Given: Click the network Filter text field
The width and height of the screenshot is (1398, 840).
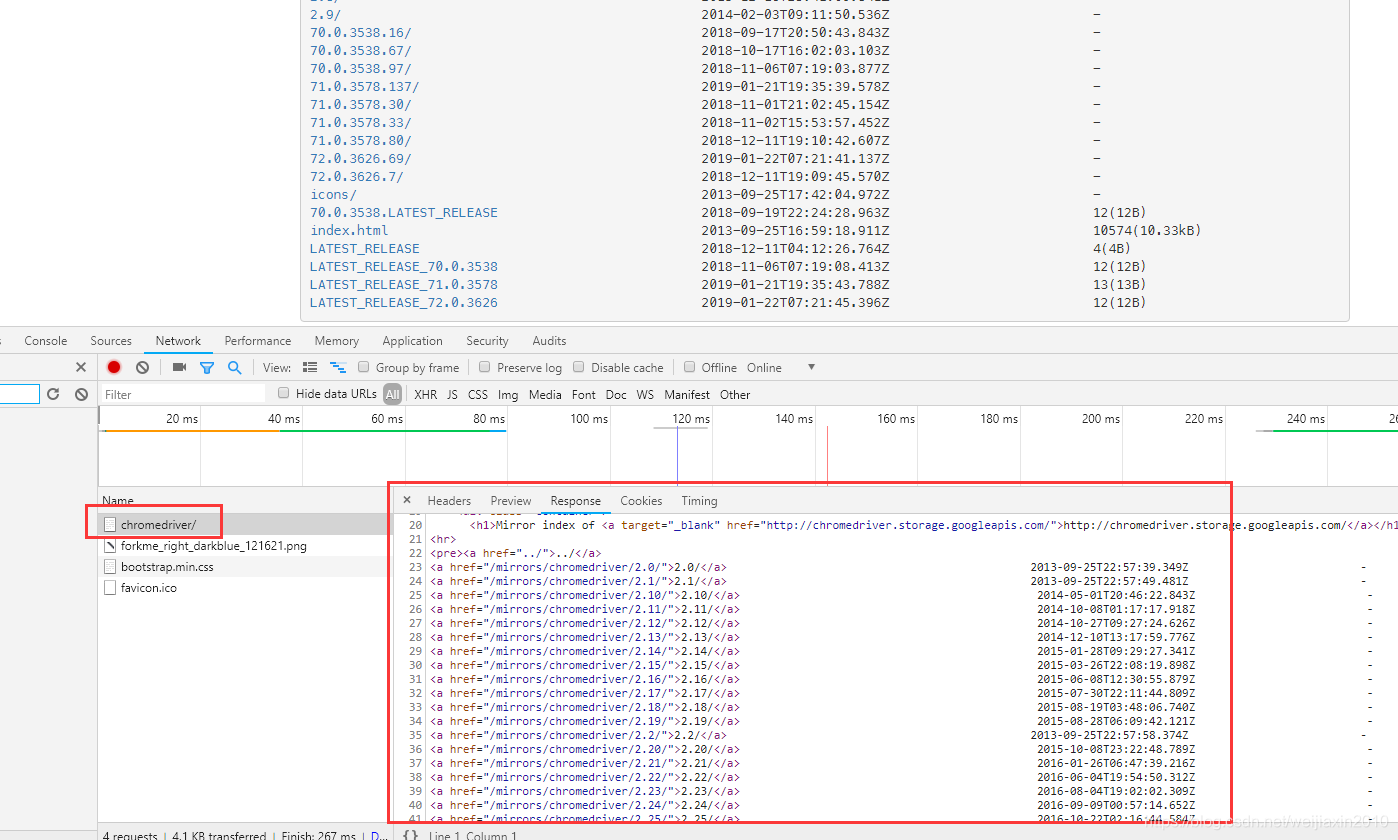Looking at the screenshot, I should coord(184,394).
